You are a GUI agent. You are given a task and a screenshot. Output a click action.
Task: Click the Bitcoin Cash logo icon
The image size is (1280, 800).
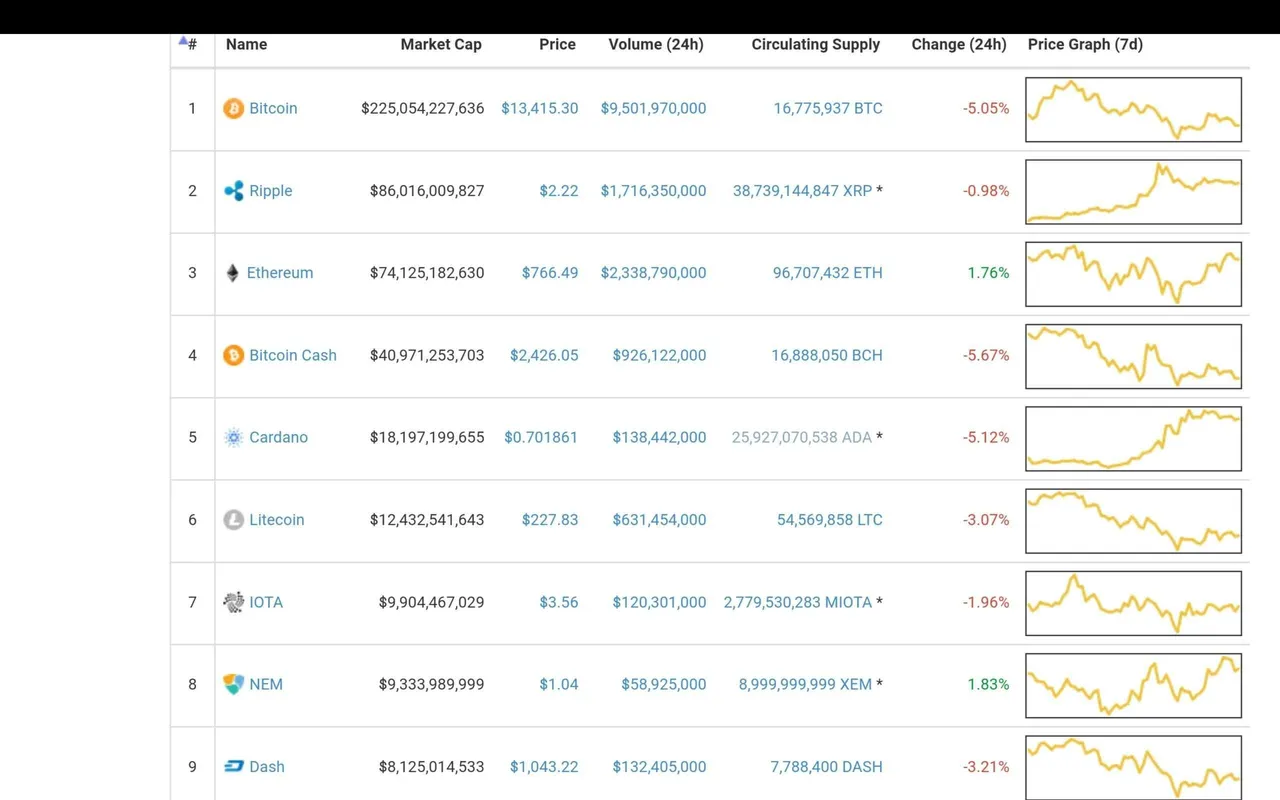click(233, 355)
